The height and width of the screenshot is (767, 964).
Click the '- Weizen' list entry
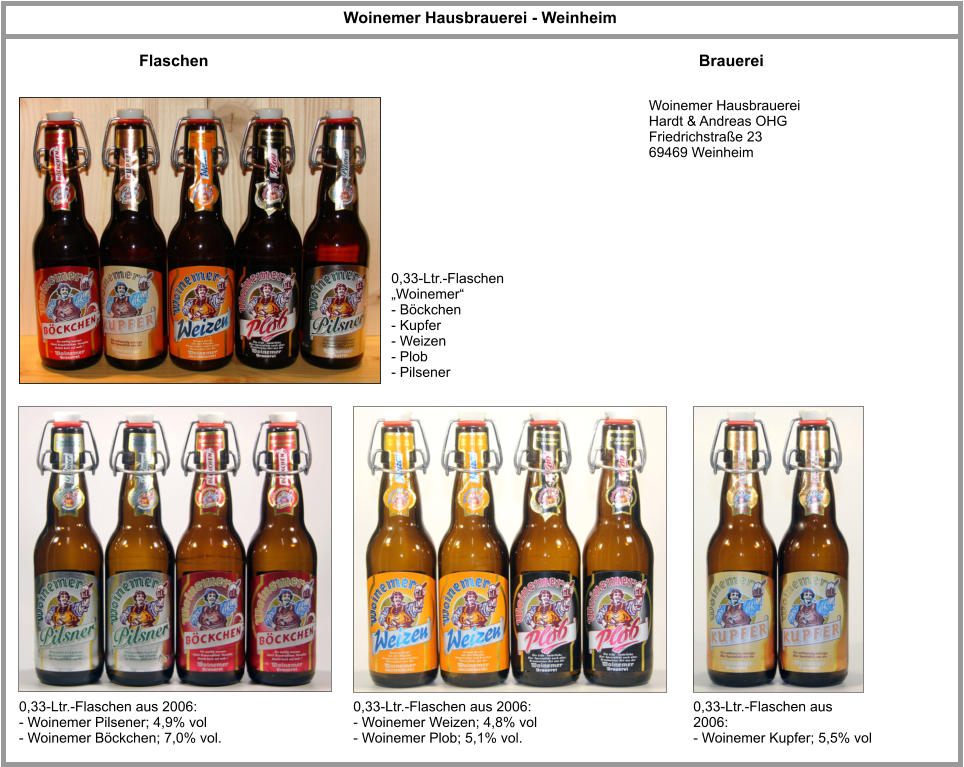pyautogui.click(x=419, y=341)
